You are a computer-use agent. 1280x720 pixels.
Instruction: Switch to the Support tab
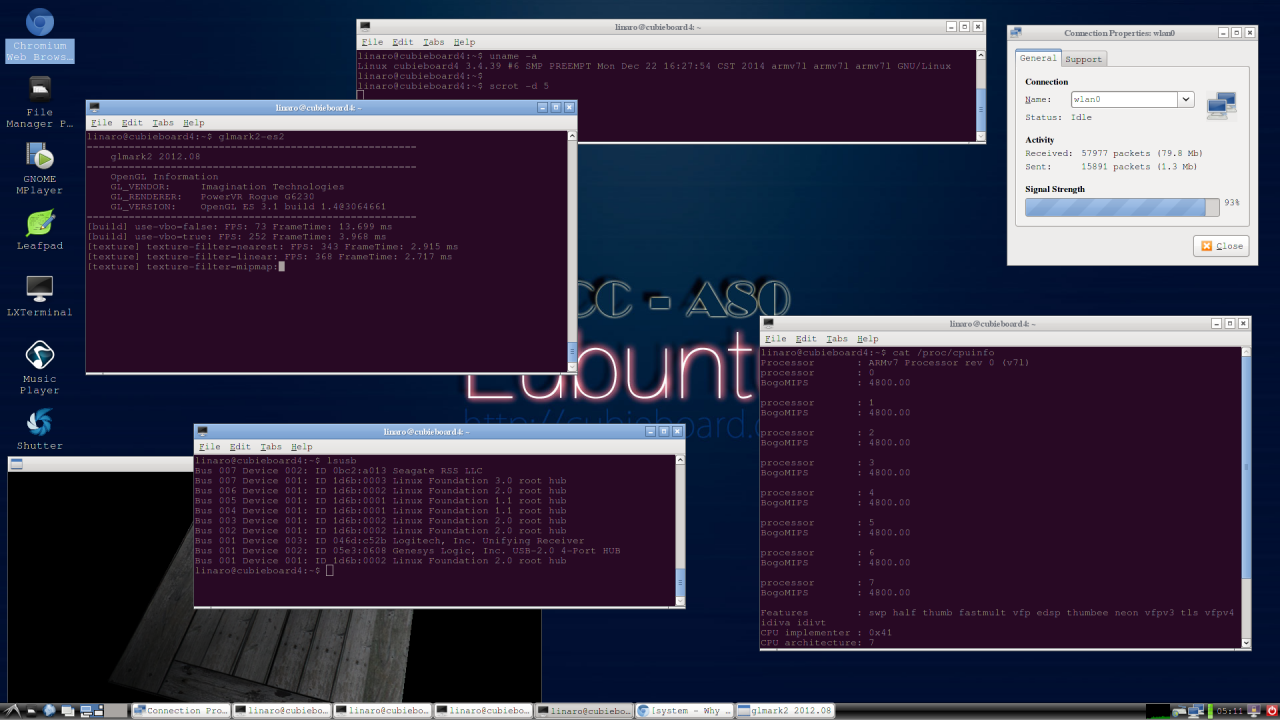1083,59
